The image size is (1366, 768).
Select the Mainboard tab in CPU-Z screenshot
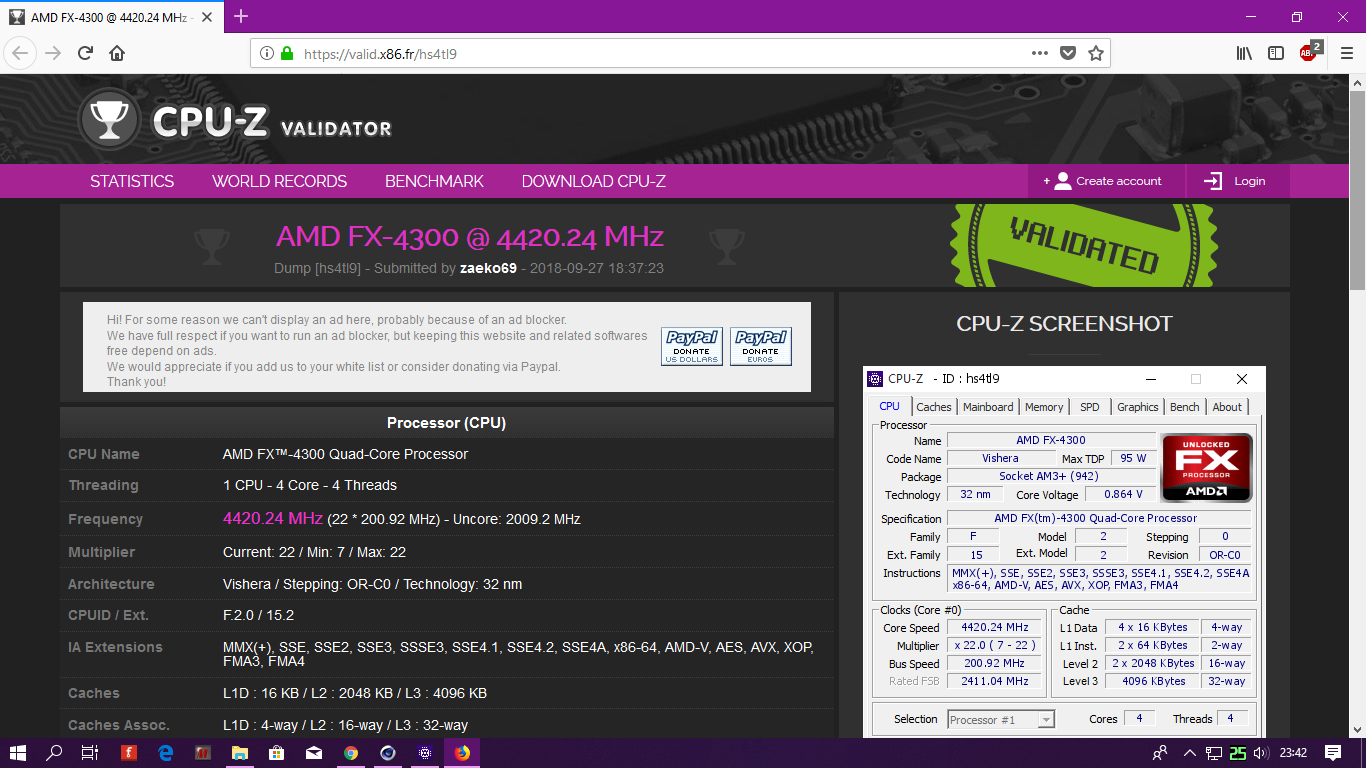coord(988,407)
